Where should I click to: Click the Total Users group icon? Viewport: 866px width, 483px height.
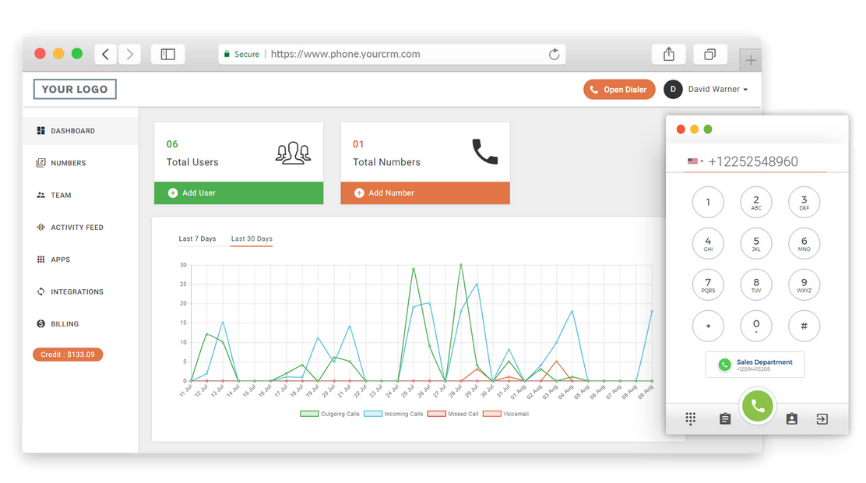pos(293,153)
